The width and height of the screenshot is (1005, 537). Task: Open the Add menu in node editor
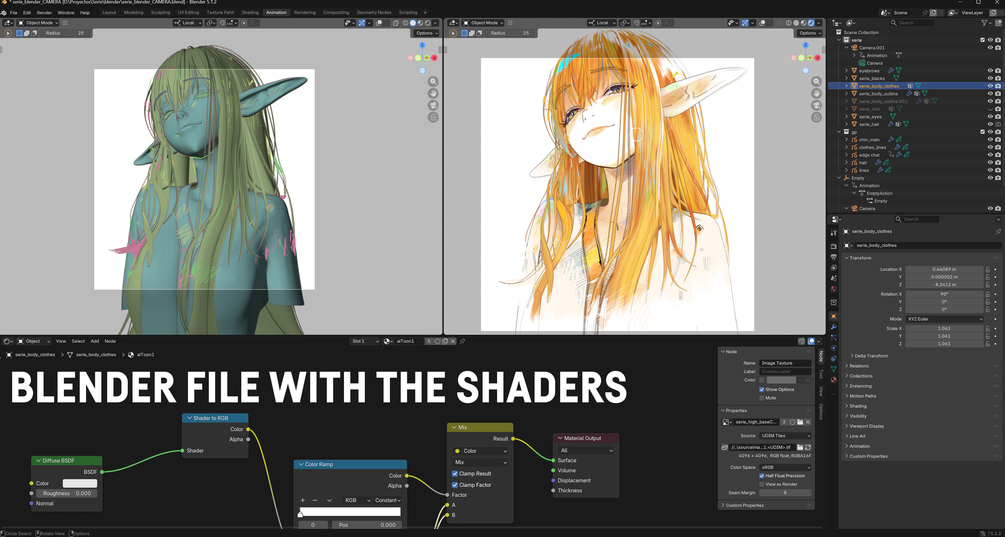(95, 342)
